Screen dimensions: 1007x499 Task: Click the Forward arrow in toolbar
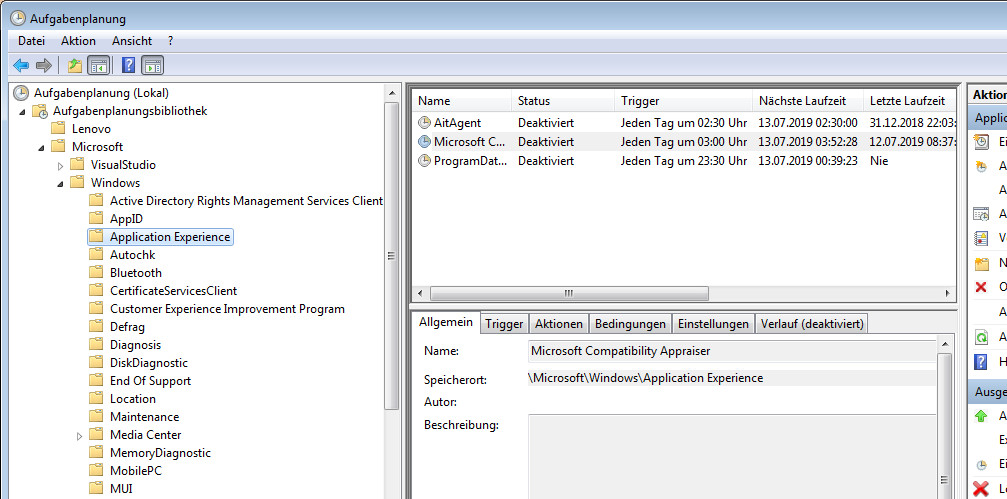[x=44, y=66]
